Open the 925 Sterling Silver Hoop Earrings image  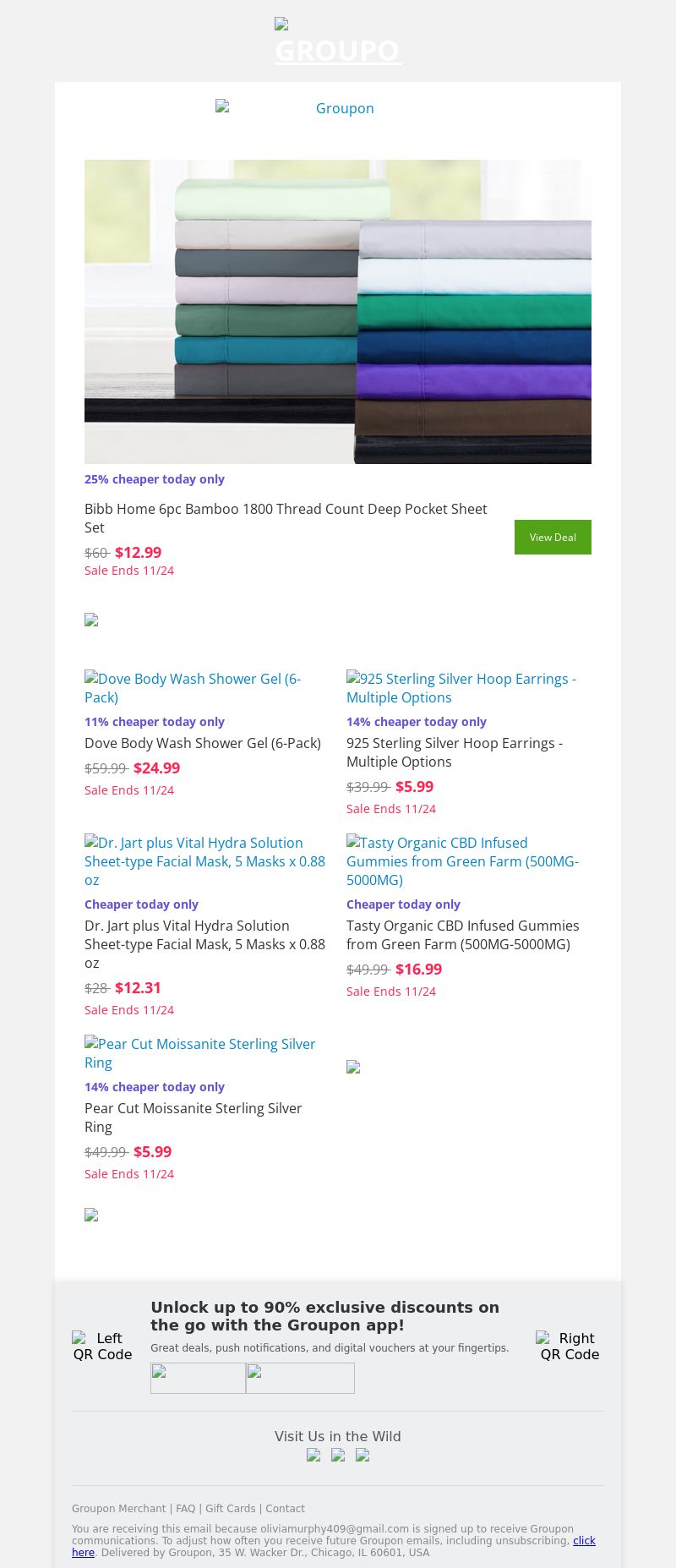(x=461, y=687)
